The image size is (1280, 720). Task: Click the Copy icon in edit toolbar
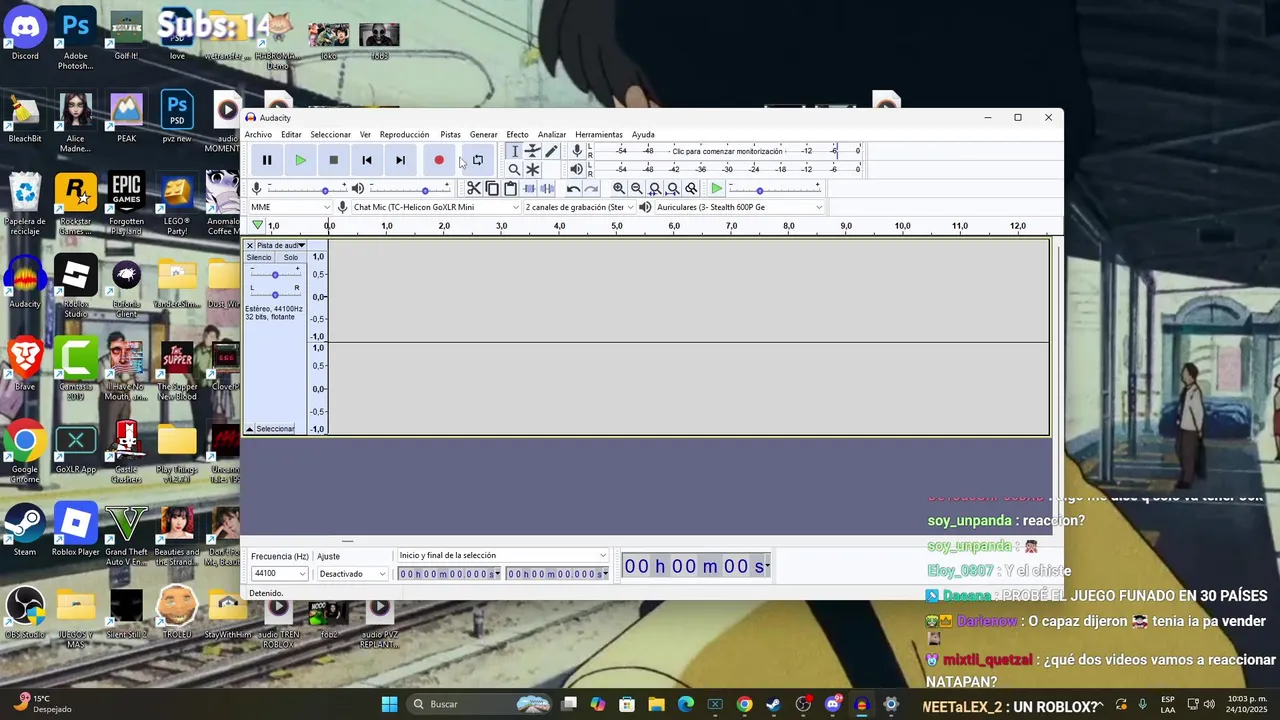pyautogui.click(x=492, y=188)
